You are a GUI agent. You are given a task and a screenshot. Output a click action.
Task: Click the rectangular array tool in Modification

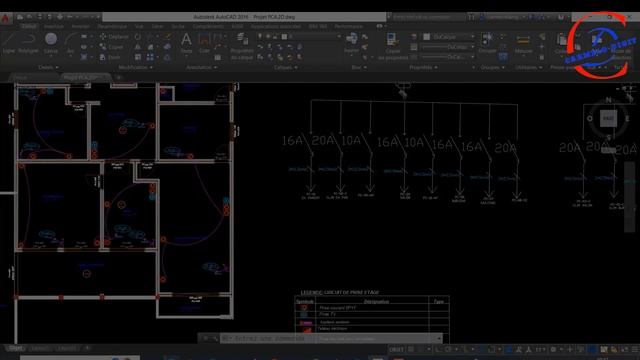(x=150, y=57)
